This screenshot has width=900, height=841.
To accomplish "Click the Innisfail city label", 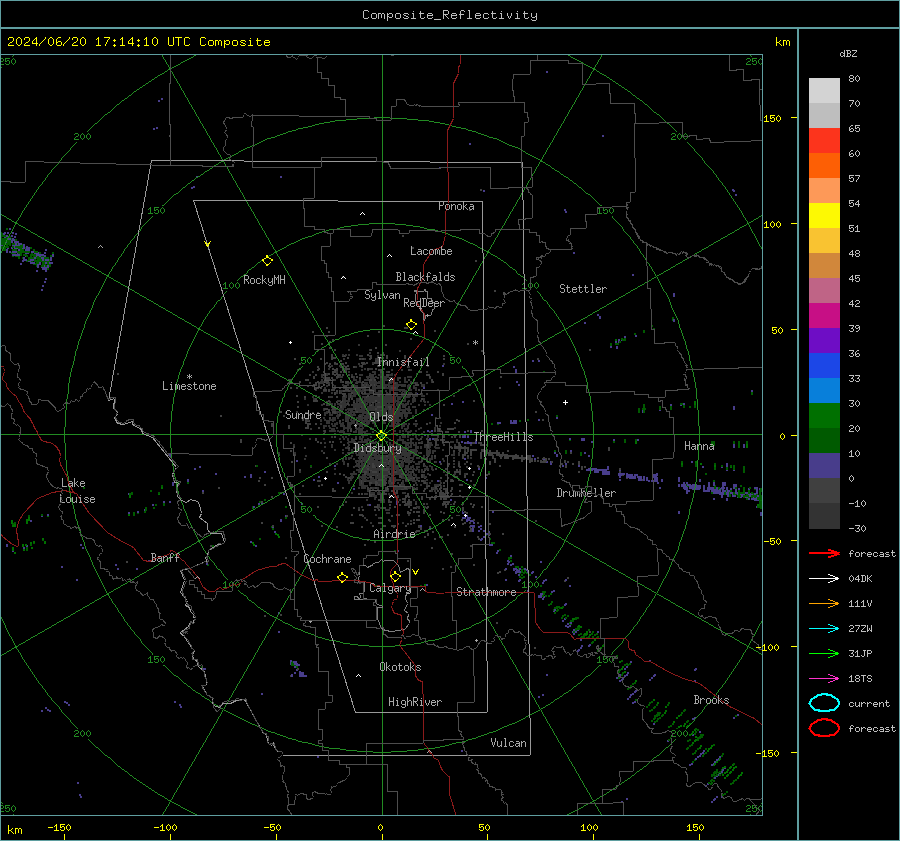I will tap(403, 362).
